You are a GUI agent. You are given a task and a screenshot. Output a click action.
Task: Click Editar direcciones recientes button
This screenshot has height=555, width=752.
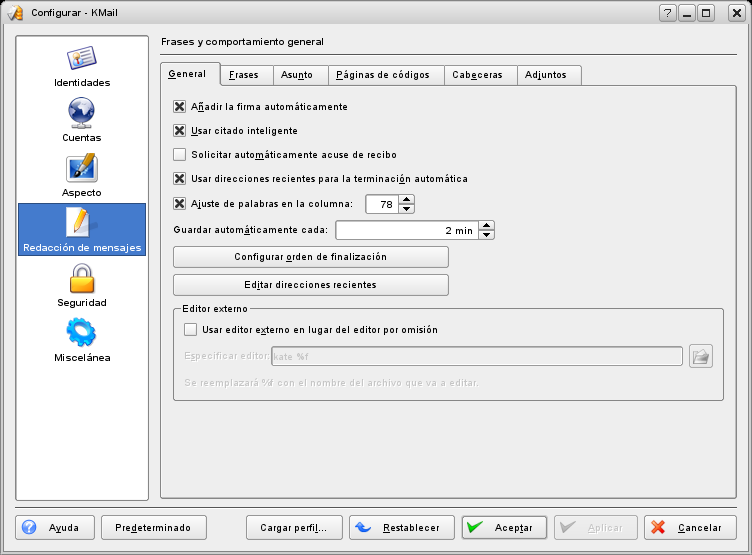pos(310,285)
